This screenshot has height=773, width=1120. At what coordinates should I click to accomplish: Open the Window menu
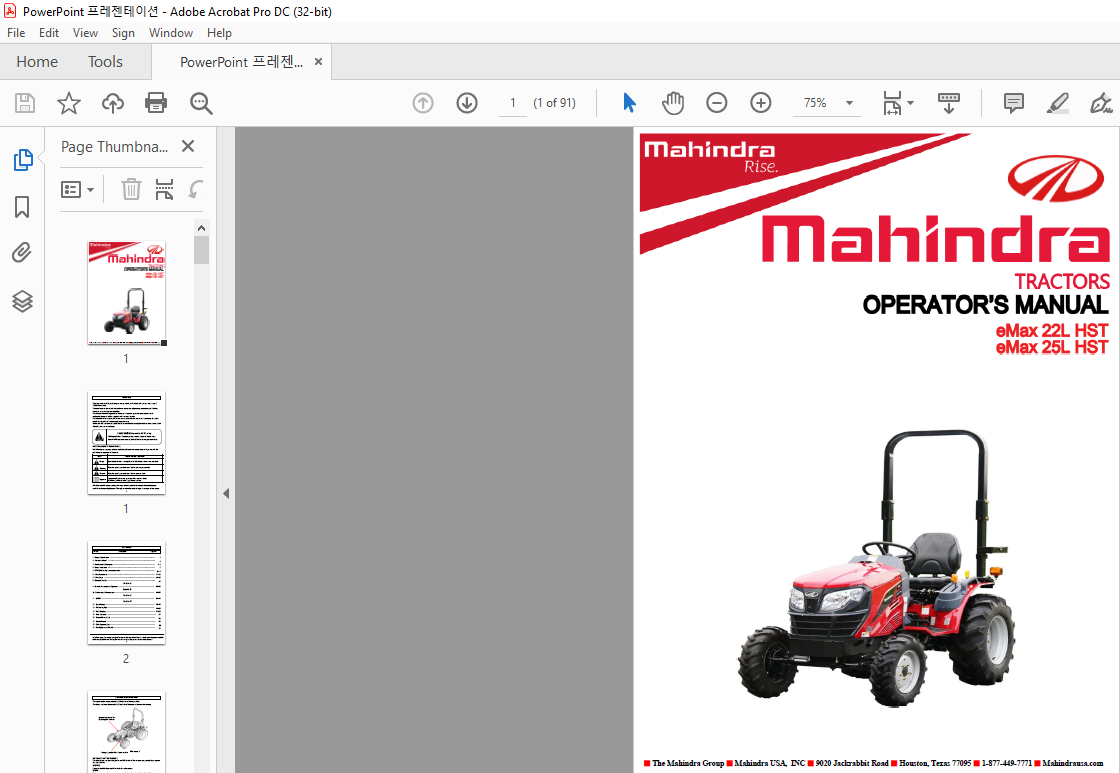pyautogui.click(x=171, y=33)
